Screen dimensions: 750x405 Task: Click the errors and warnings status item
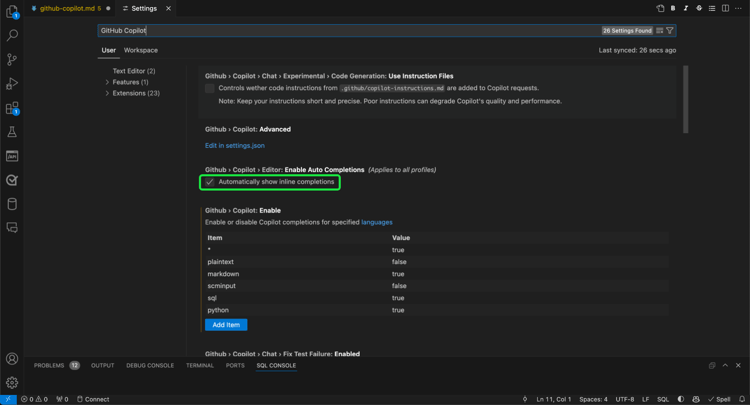[34, 399]
